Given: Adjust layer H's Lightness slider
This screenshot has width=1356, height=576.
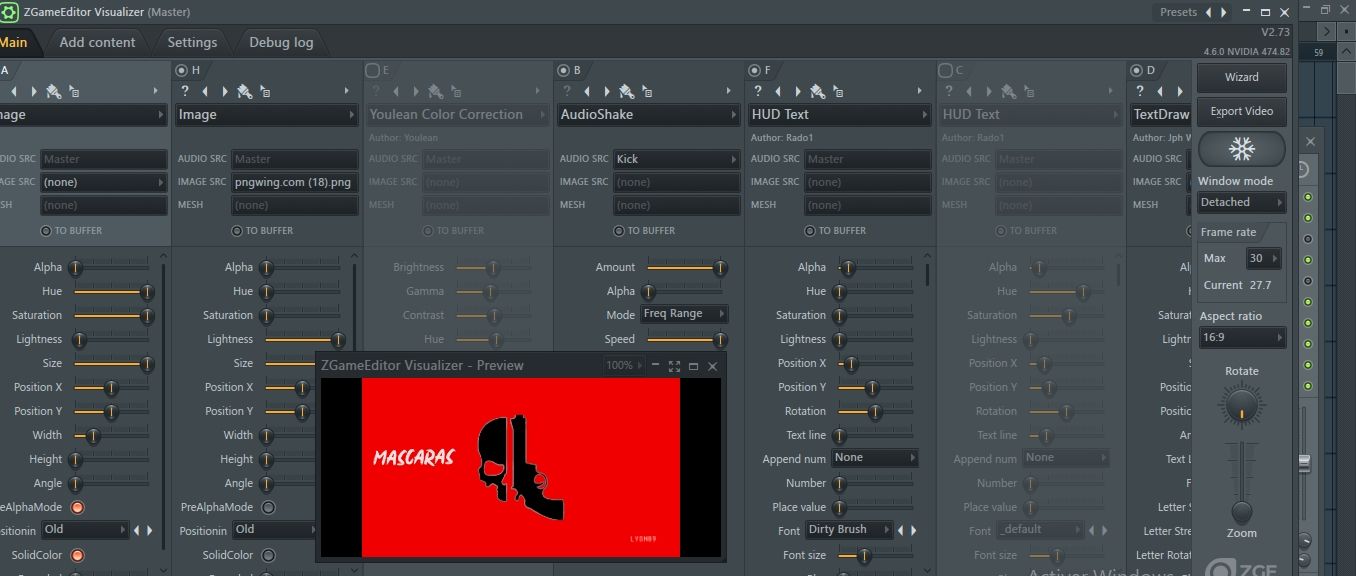Looking at the screenshot, I should pos(301,339).
